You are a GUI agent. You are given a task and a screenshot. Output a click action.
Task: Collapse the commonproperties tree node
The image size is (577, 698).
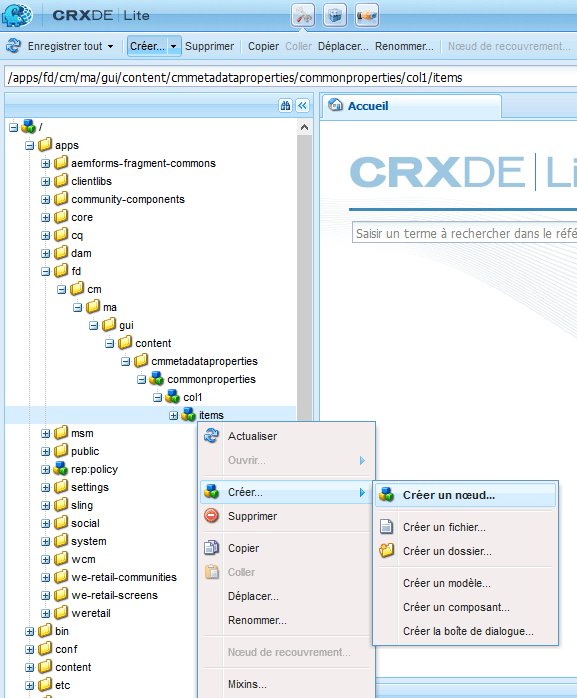tap(142, 379)
